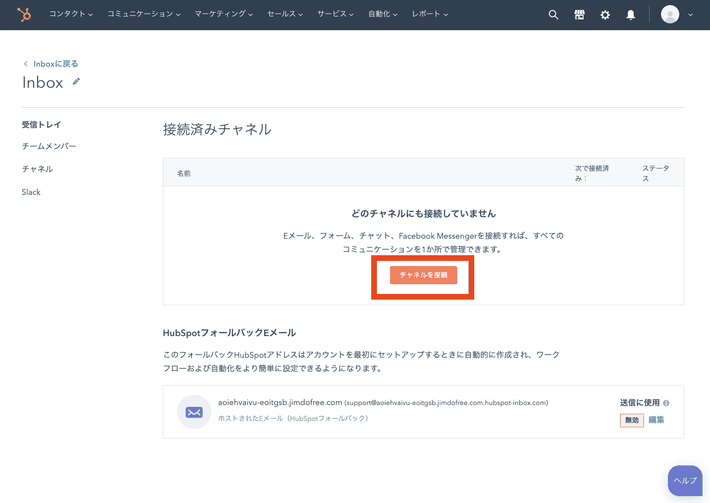The height and width of the screenshot is (503, 710).
Task: Click the pencil icon beside Inbox title
Action: [76, 81]
